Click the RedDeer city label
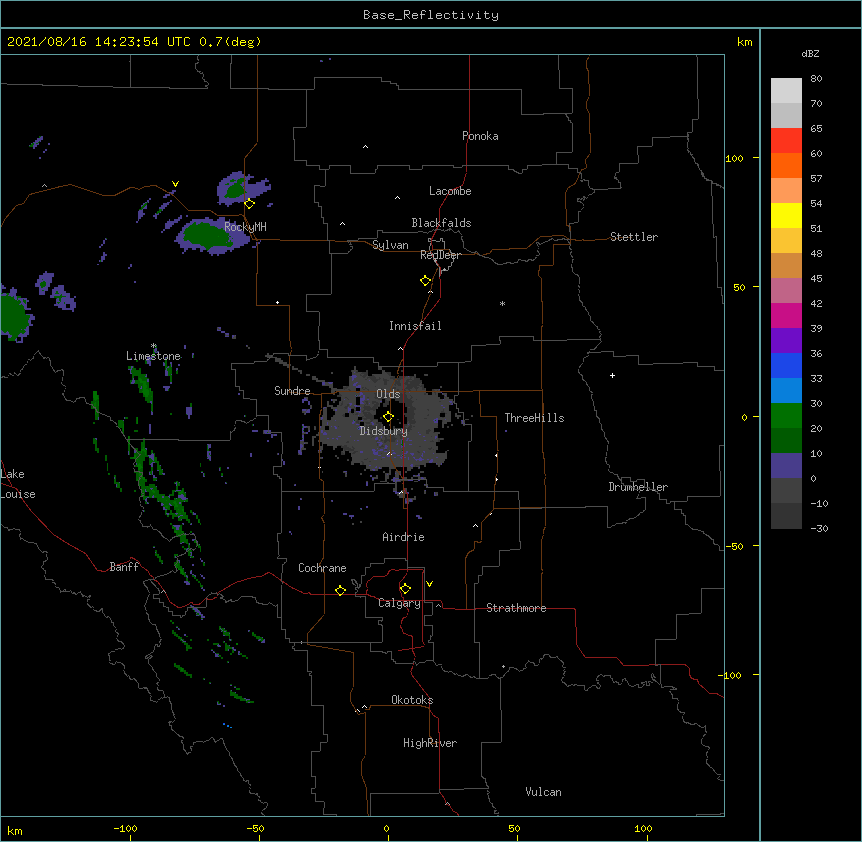 pyautogui.click(x=440, y=255)
